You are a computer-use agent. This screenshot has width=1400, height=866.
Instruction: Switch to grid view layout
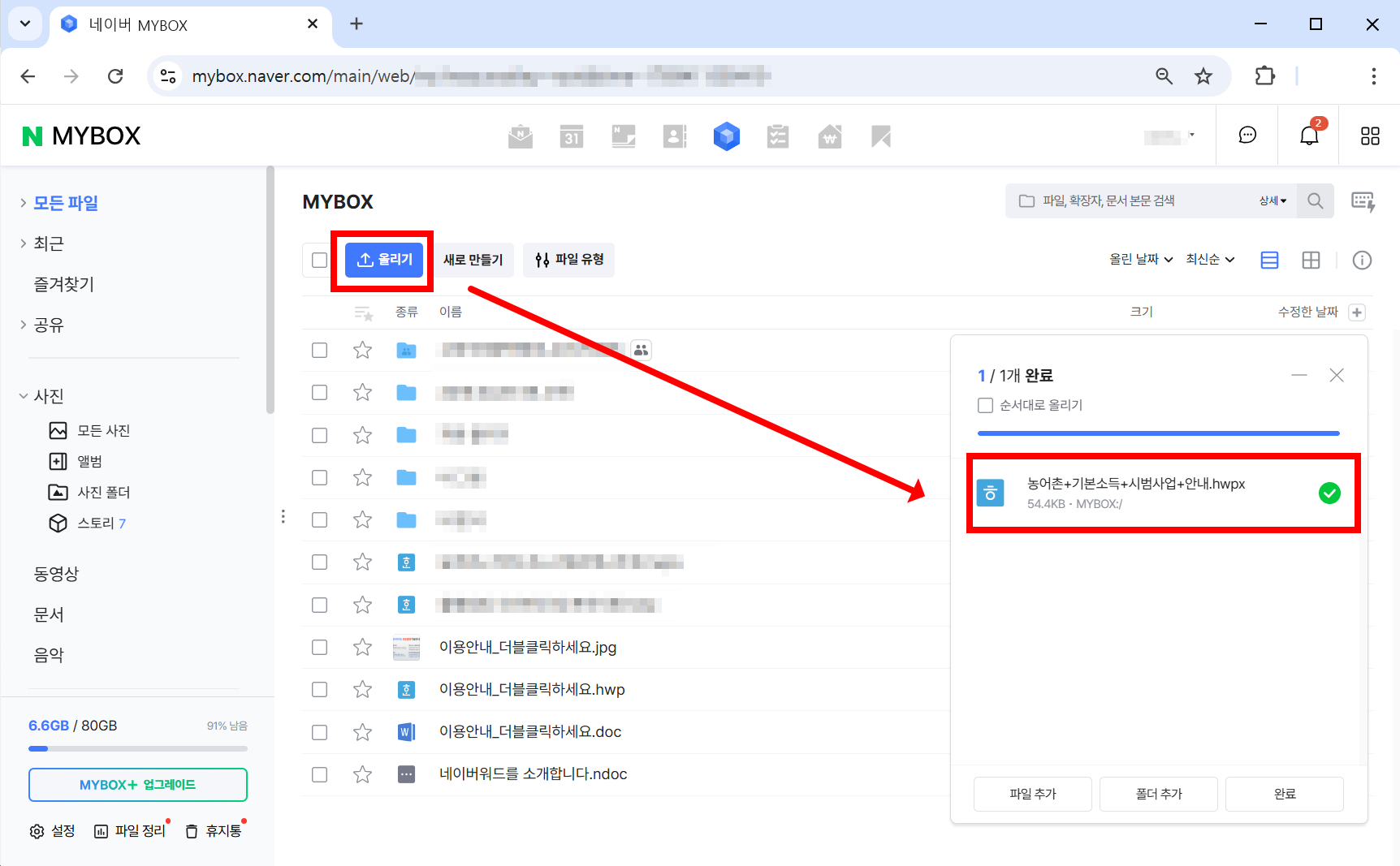click(1311, 260)
